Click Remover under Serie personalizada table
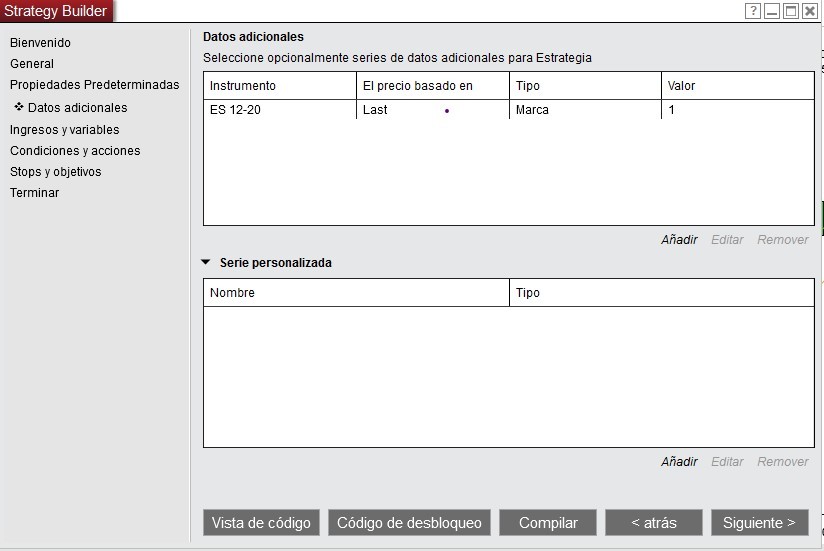The height and width of the screenshot is (551, 824). click(782, 462)
